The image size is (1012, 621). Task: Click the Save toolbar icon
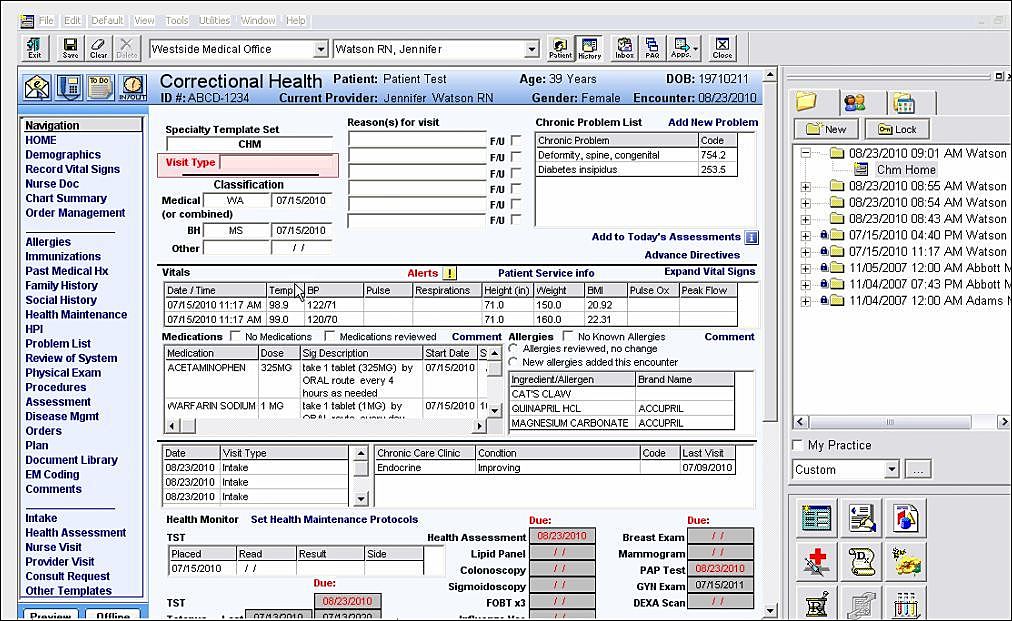pos(70,48)
